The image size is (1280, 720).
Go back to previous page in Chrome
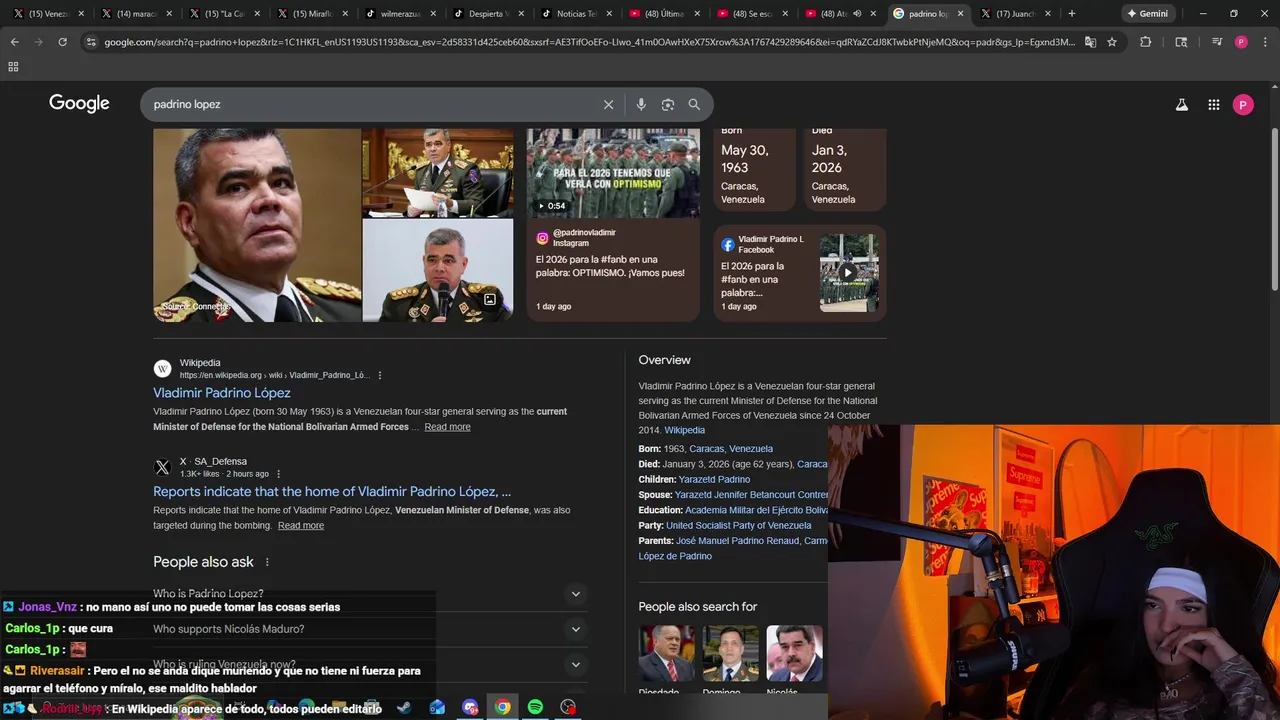coord(14,42)
